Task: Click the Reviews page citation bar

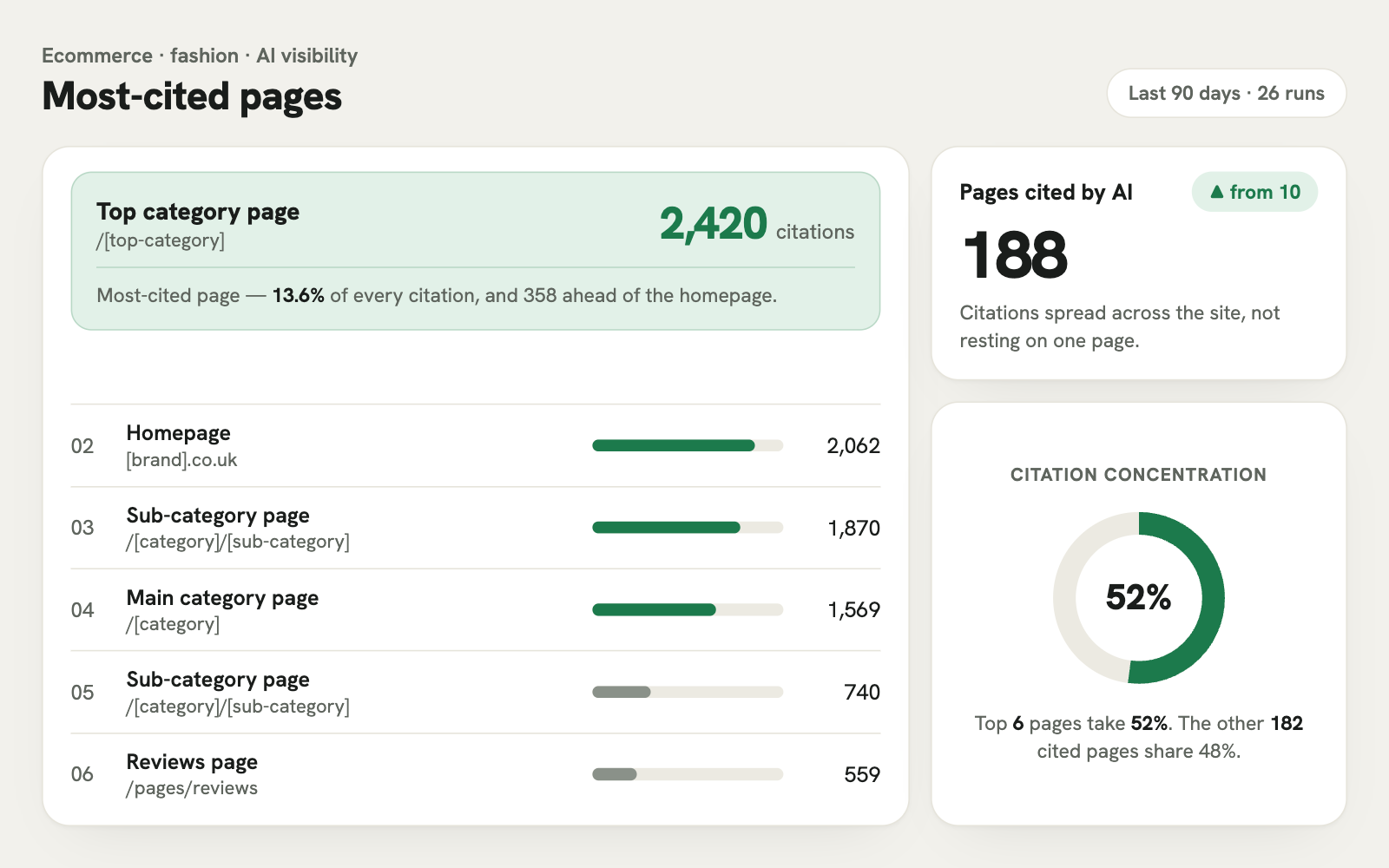Action: 688,774
